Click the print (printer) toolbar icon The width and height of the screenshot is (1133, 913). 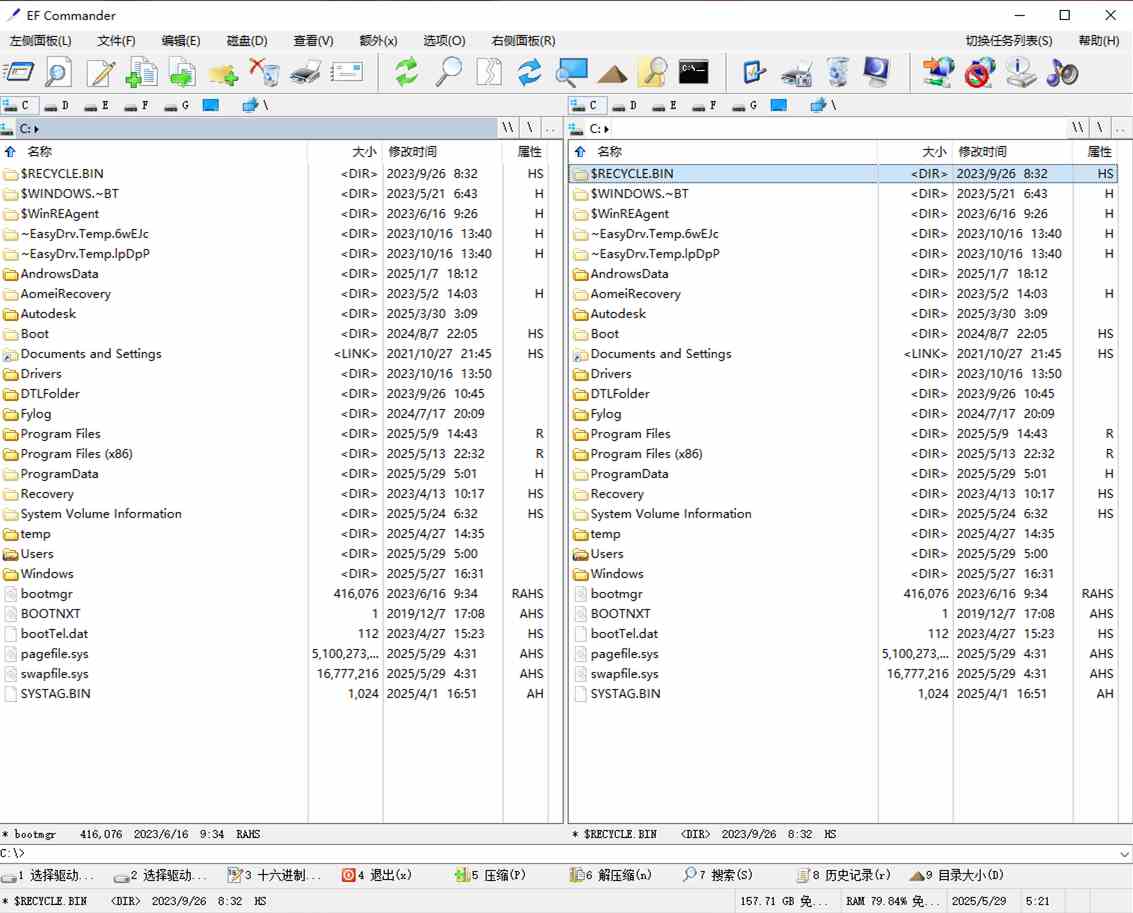click(x=305, y=73)
